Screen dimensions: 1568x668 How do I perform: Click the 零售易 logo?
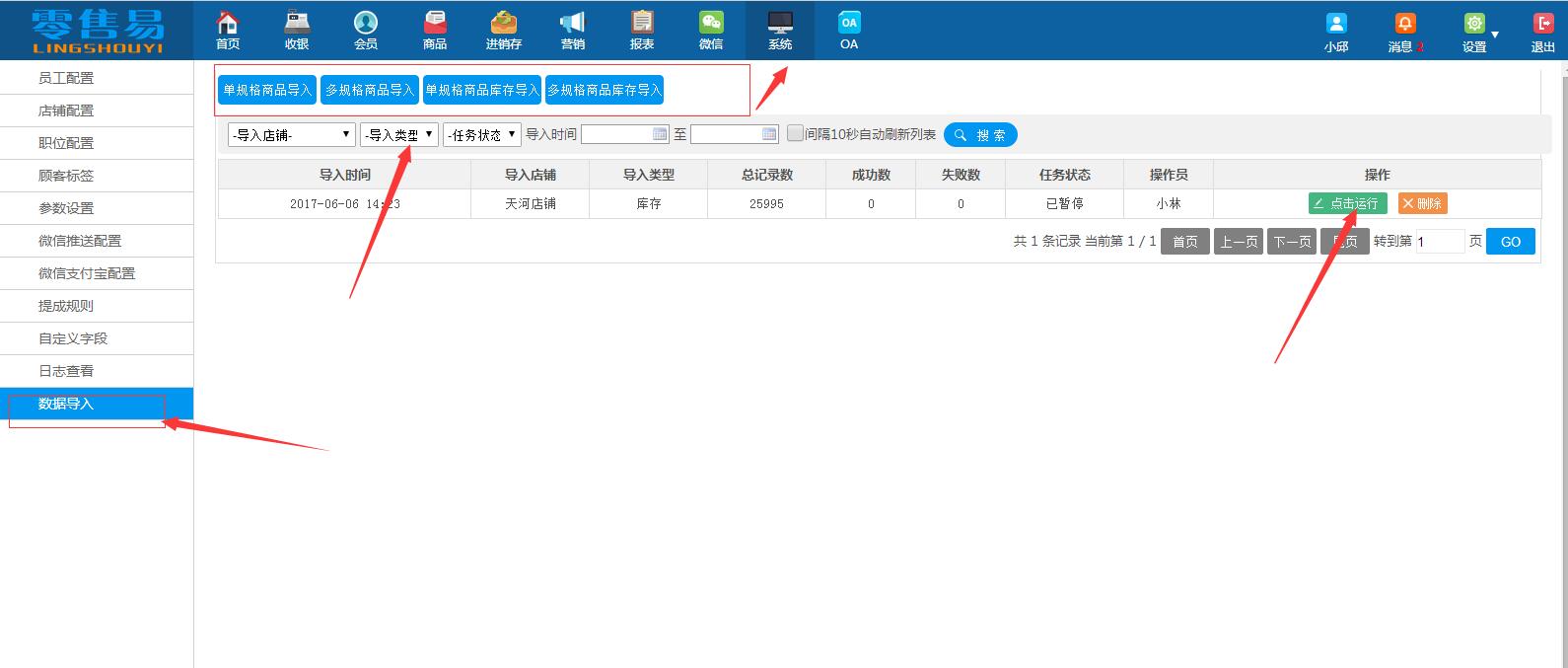[x=97, y=30]
